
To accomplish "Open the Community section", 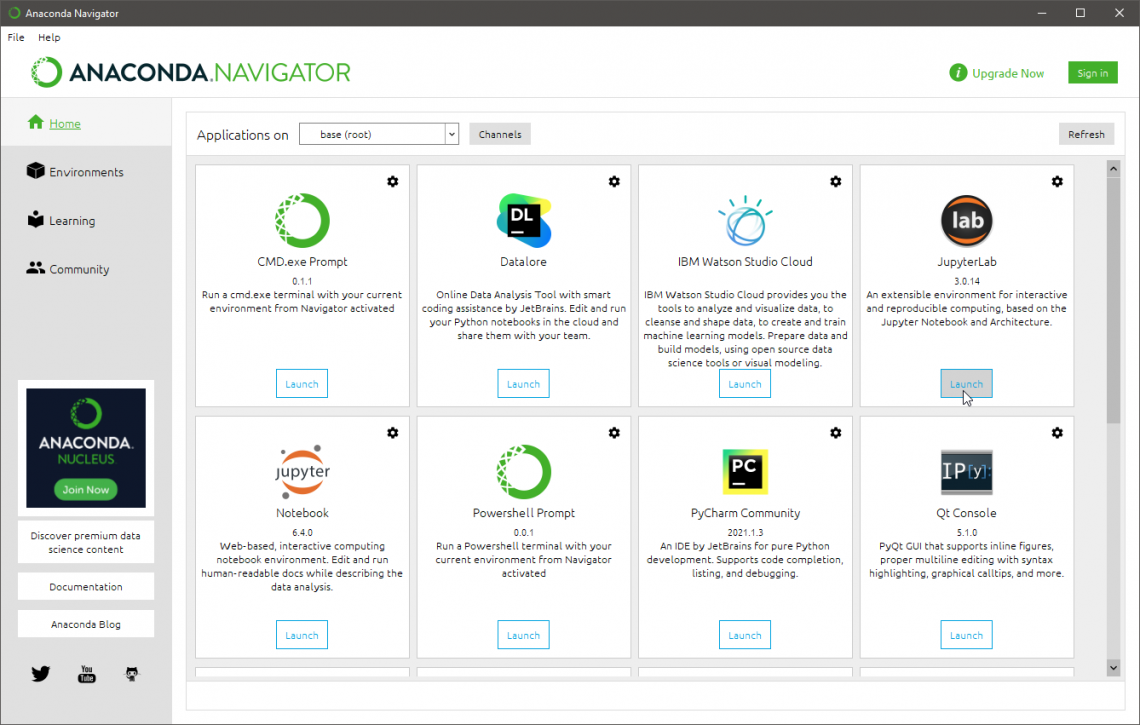I will [x=79, y=268].
